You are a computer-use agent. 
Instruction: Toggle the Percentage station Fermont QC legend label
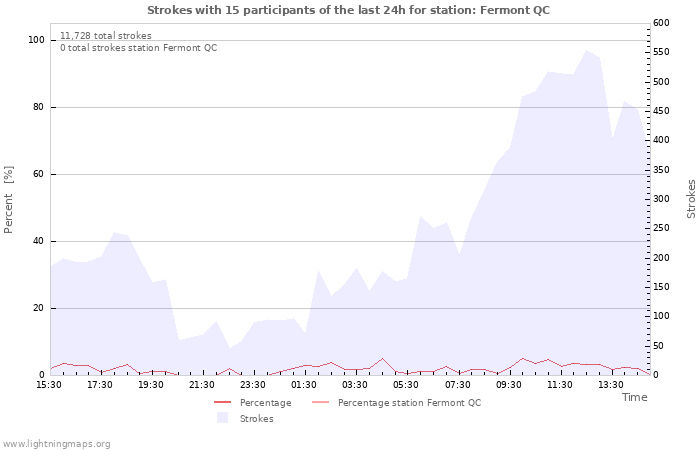(409, 403)
